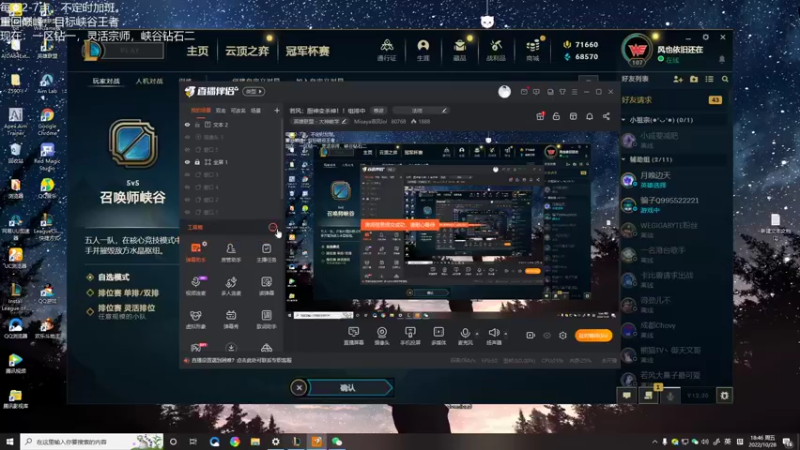Viewport: 800px width, 450px height.
Task: Click Google Chrome desktop icon
Action: tap(47, 121)
